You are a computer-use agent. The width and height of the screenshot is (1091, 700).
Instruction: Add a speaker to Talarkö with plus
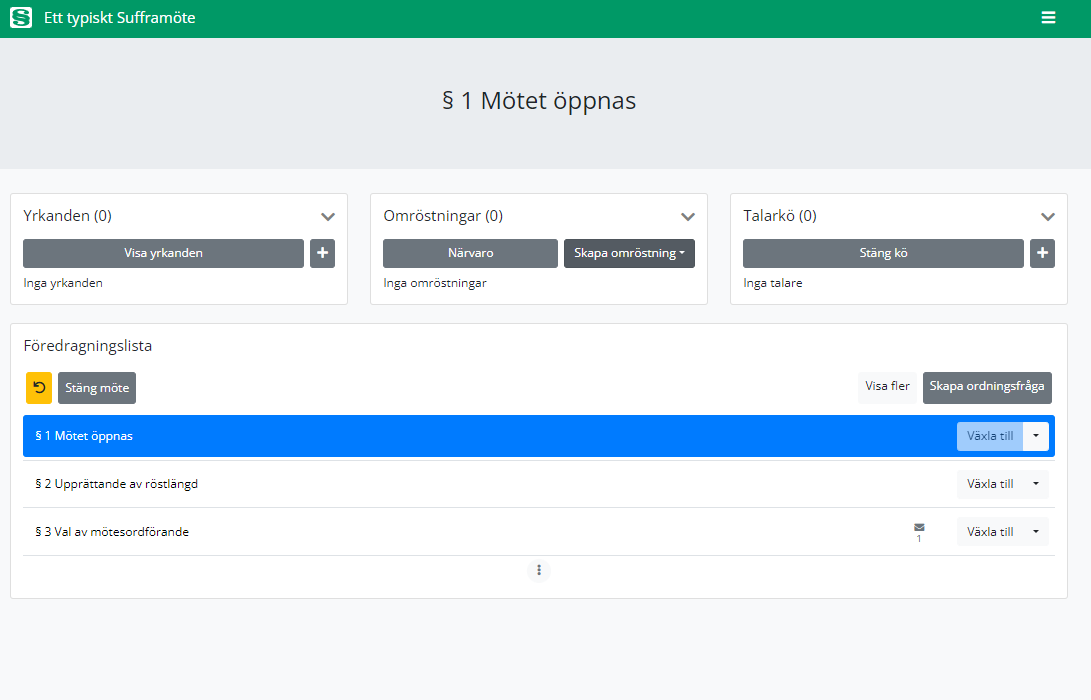pos(1042,253)
